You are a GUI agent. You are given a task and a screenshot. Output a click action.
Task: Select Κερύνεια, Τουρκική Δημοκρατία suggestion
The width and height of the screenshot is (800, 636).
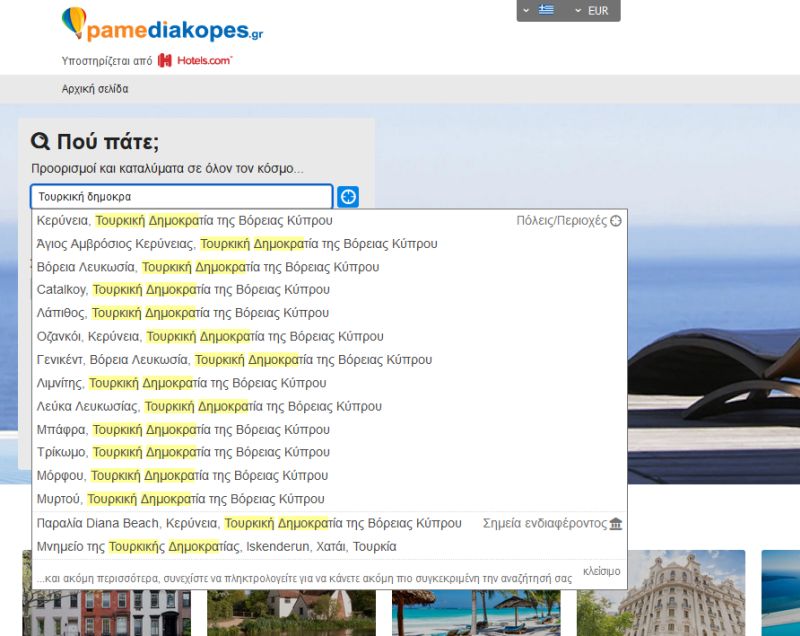pyautogui.click(x=329, y=220)
